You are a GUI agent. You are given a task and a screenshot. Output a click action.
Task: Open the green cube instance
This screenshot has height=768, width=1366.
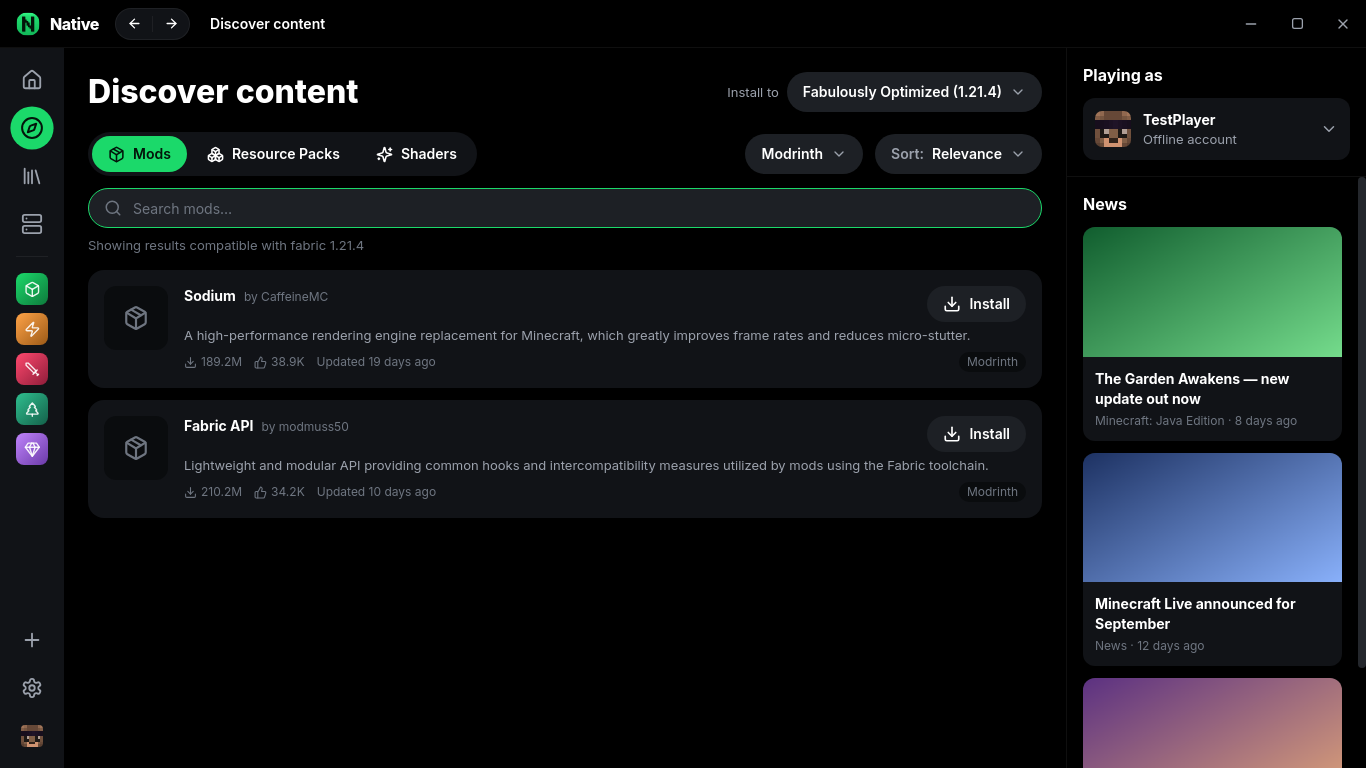click(32, 289)
